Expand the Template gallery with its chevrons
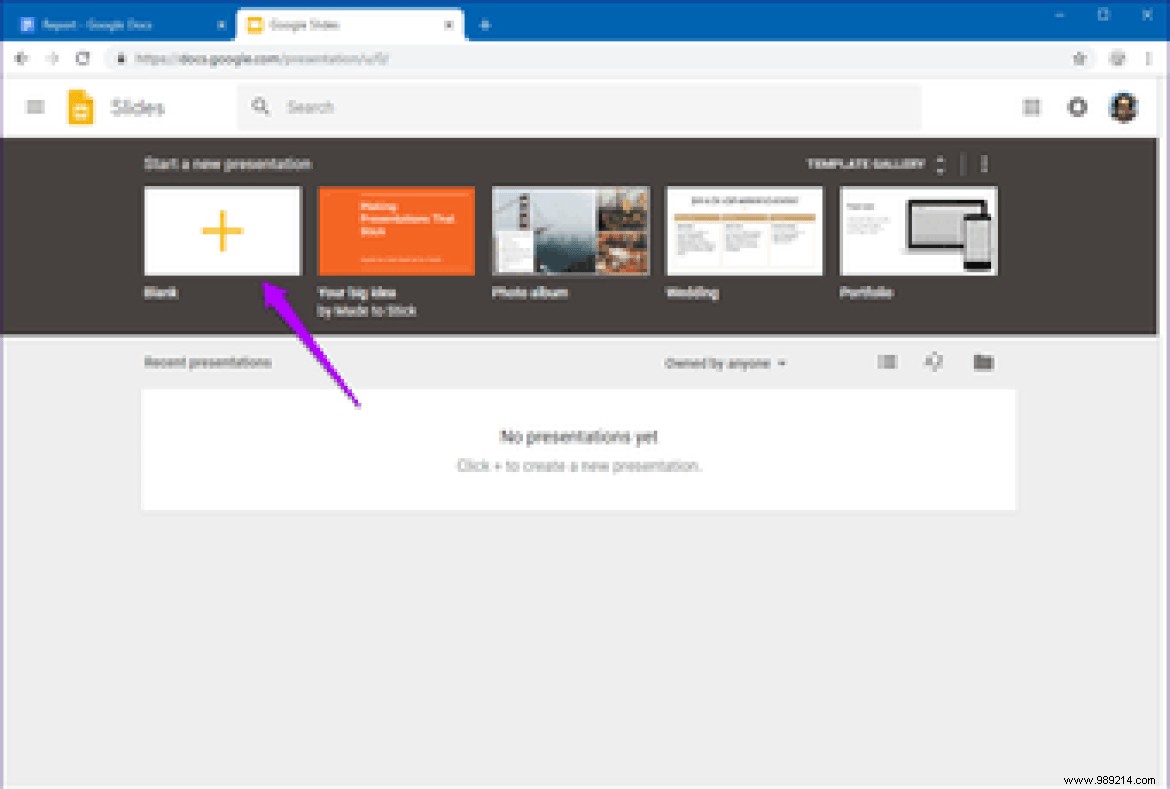Screen dimensions: 1170x789 click(x=940, y=164)
